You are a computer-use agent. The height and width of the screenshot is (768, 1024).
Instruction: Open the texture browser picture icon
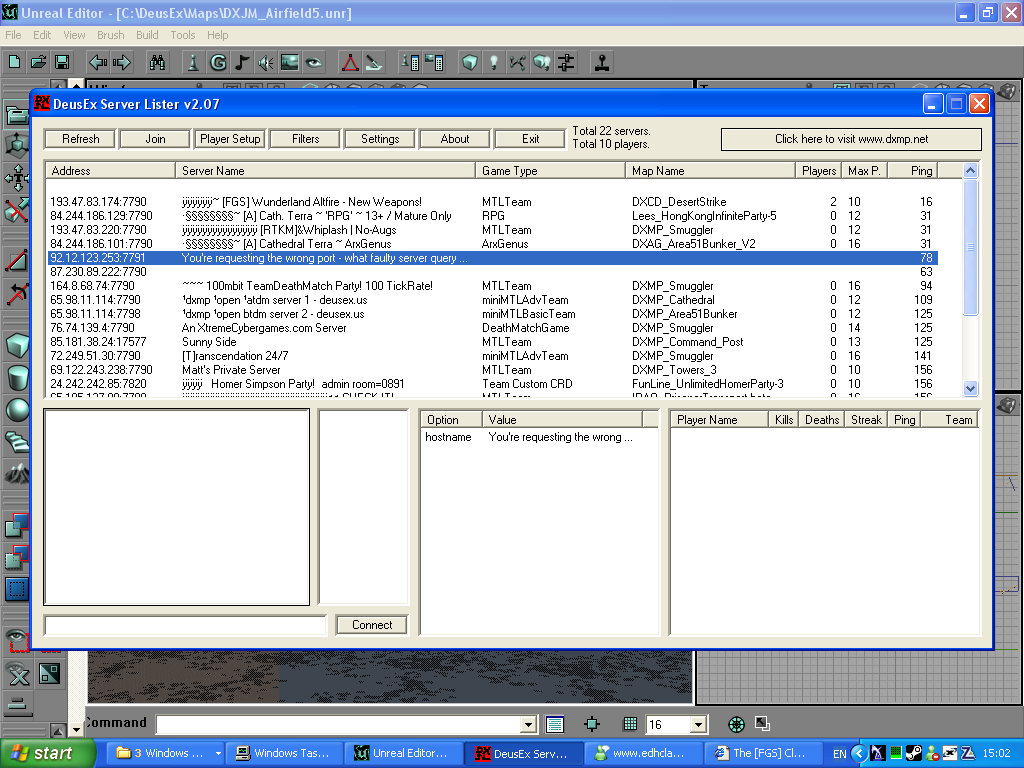(289, 63)
